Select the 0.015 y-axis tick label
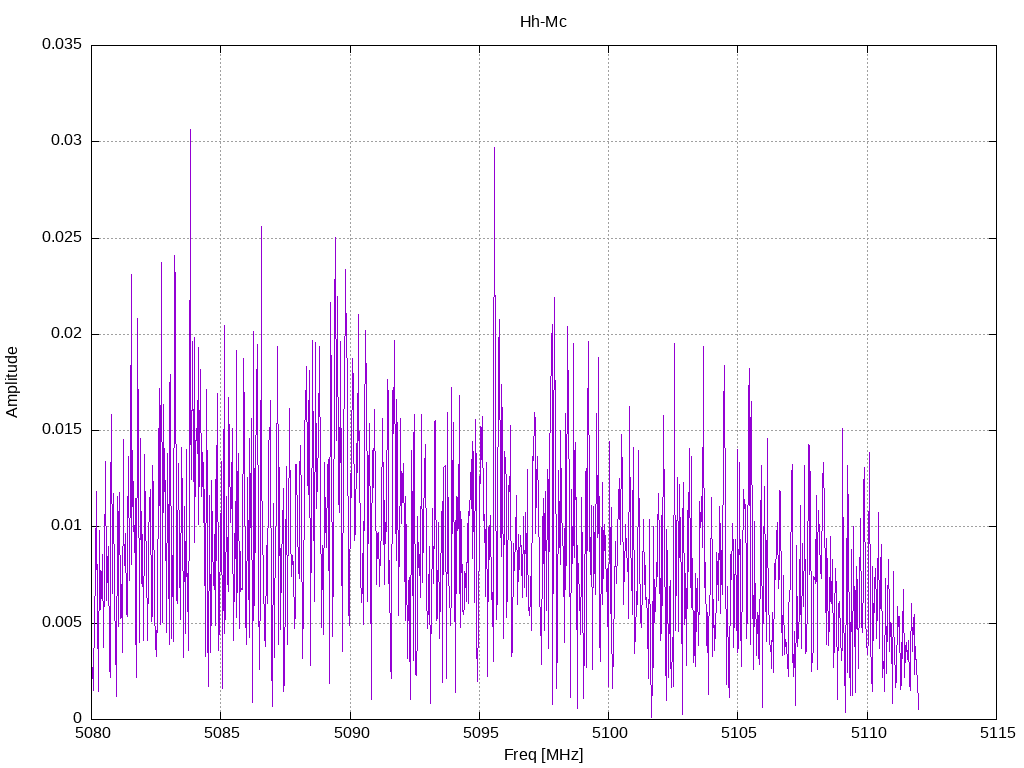Screen dimensions: 1024x768 [61, 430]
